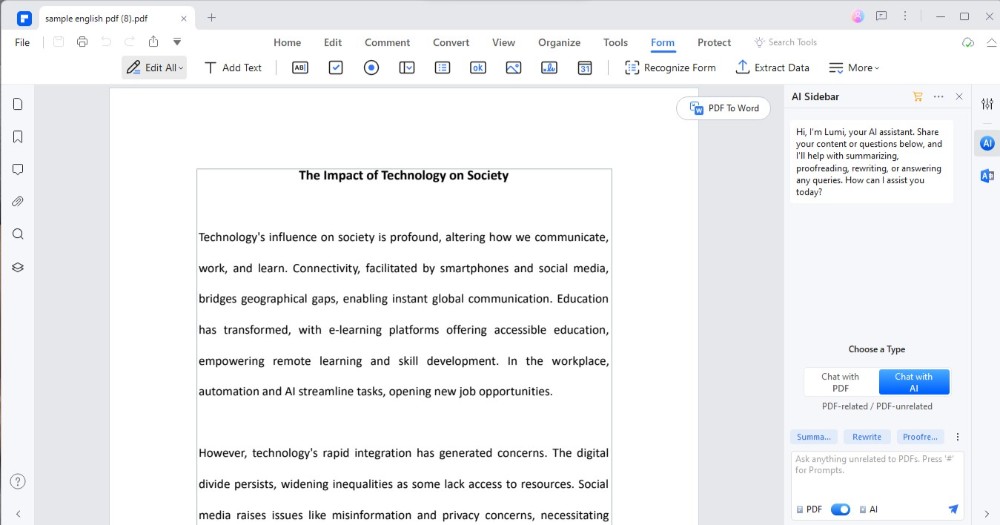This screenshot has width=1000, height=525.
Task: Open the Edit All dropdown
Action: click(x=154, y=68)
